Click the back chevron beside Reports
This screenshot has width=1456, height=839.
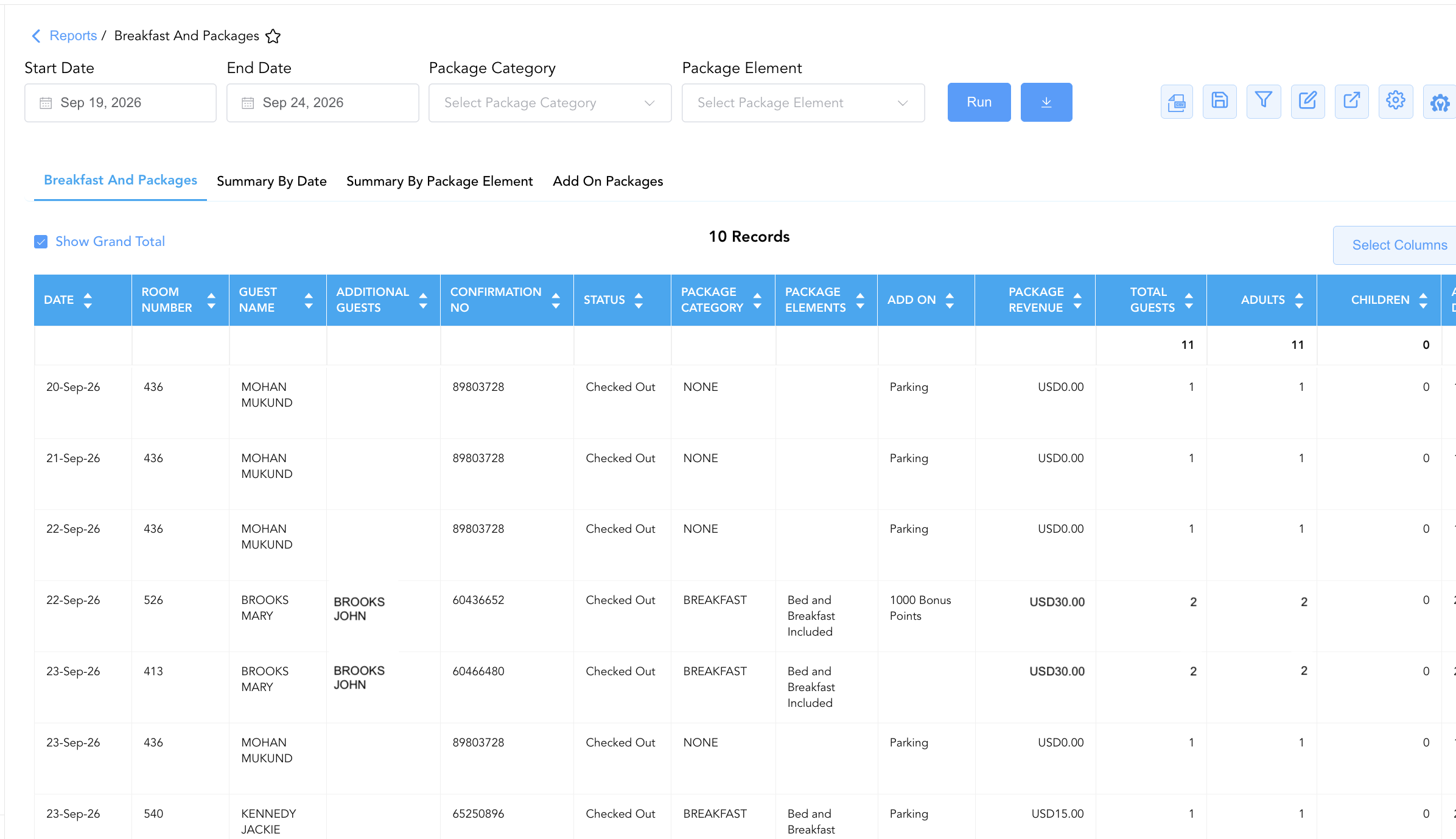tap(37, 36)
